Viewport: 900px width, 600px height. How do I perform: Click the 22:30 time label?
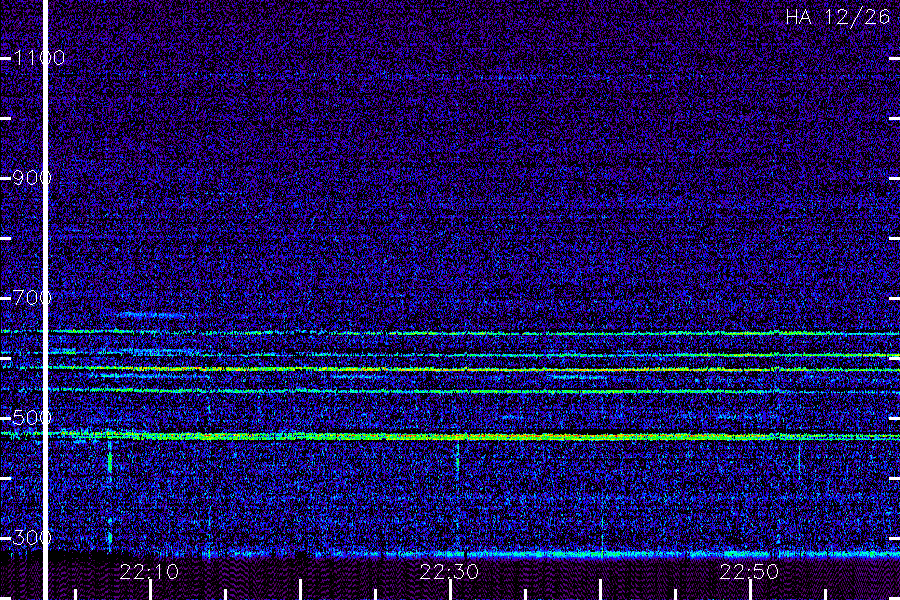[x=449, y=572]
